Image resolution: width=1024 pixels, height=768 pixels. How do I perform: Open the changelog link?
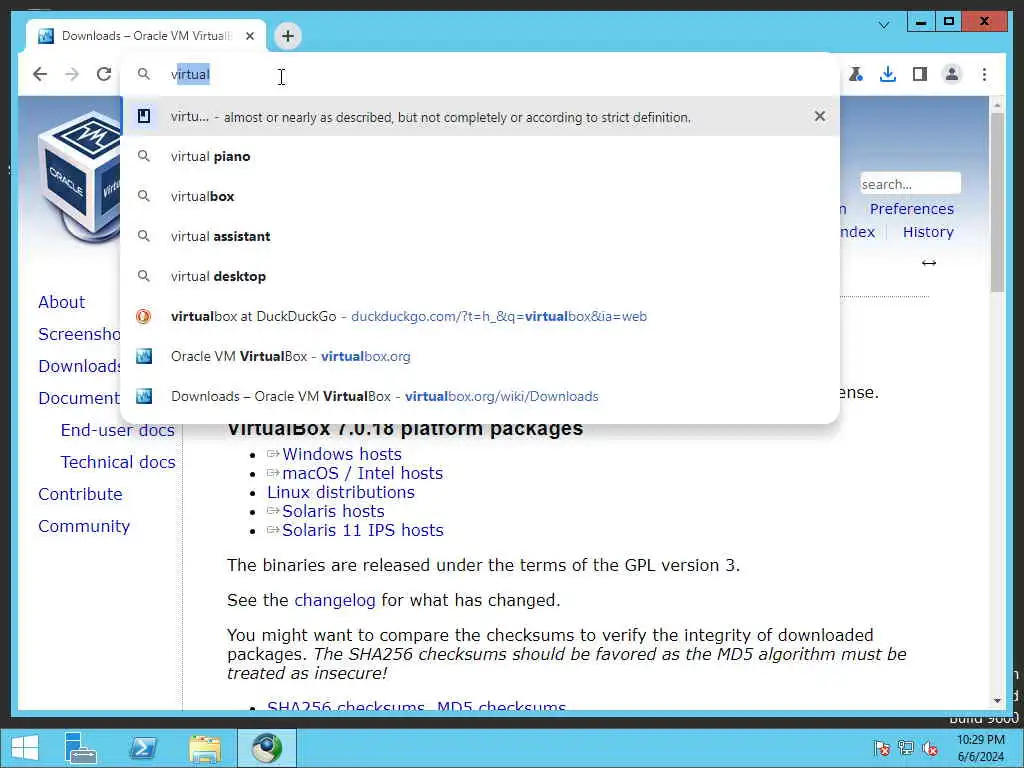[x=334, y=600]
